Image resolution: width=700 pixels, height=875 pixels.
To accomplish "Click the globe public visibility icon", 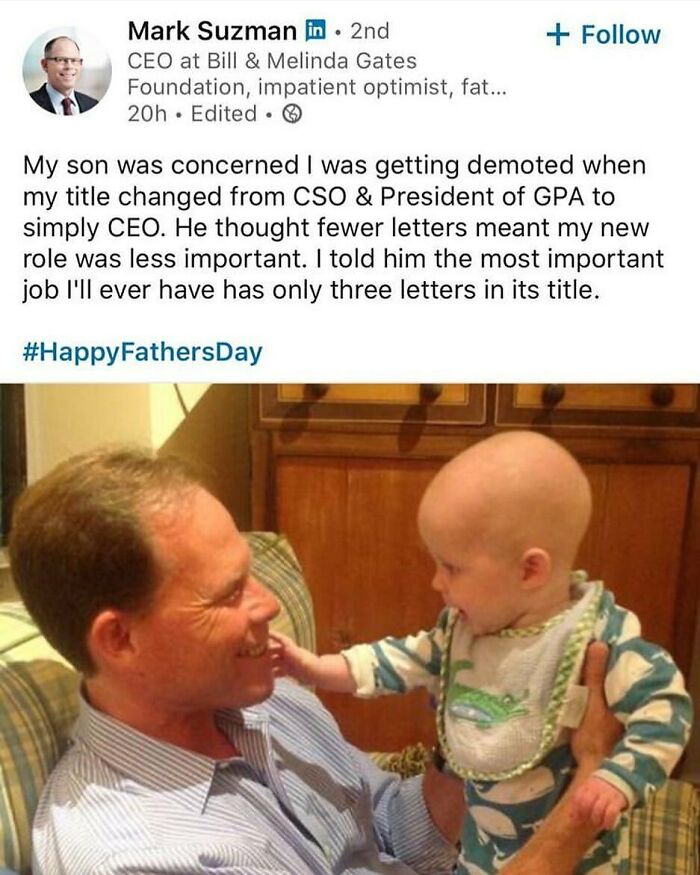I will [293, 114].
